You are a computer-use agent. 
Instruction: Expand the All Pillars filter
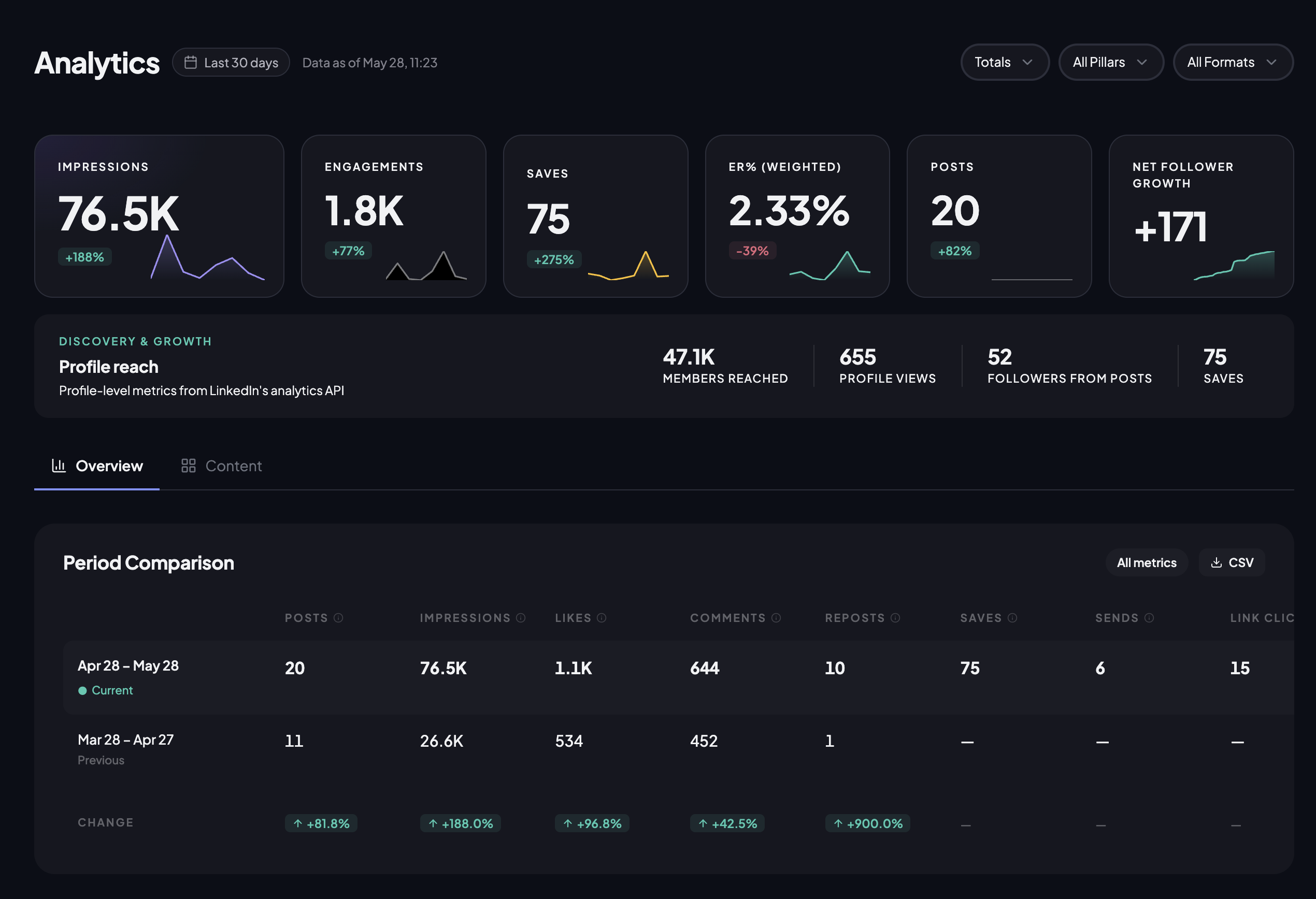[1111, 62]
